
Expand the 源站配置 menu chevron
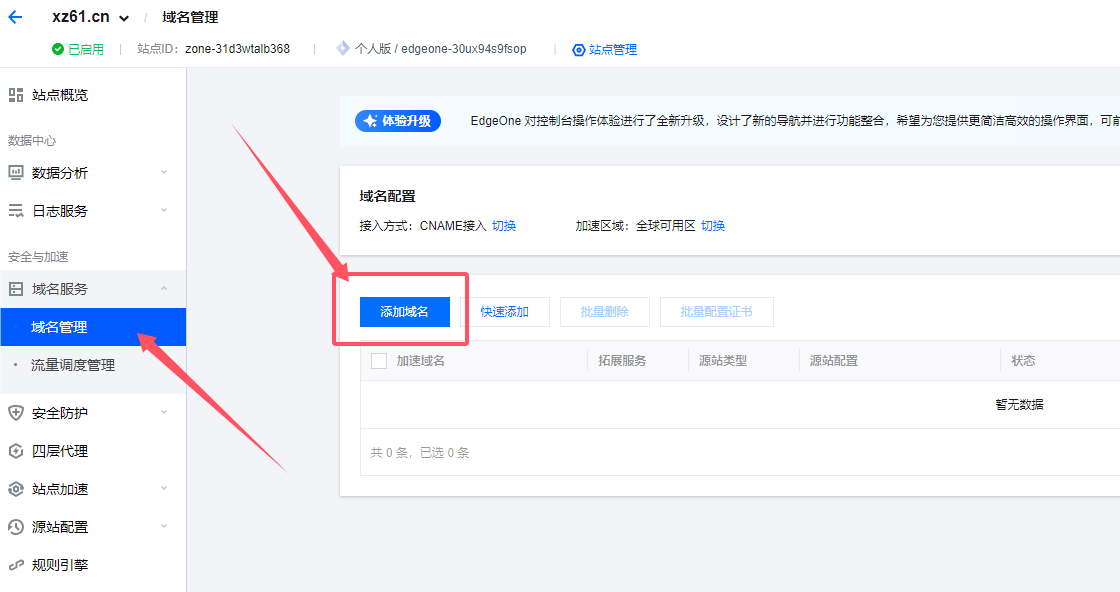(x=164, y=526)
